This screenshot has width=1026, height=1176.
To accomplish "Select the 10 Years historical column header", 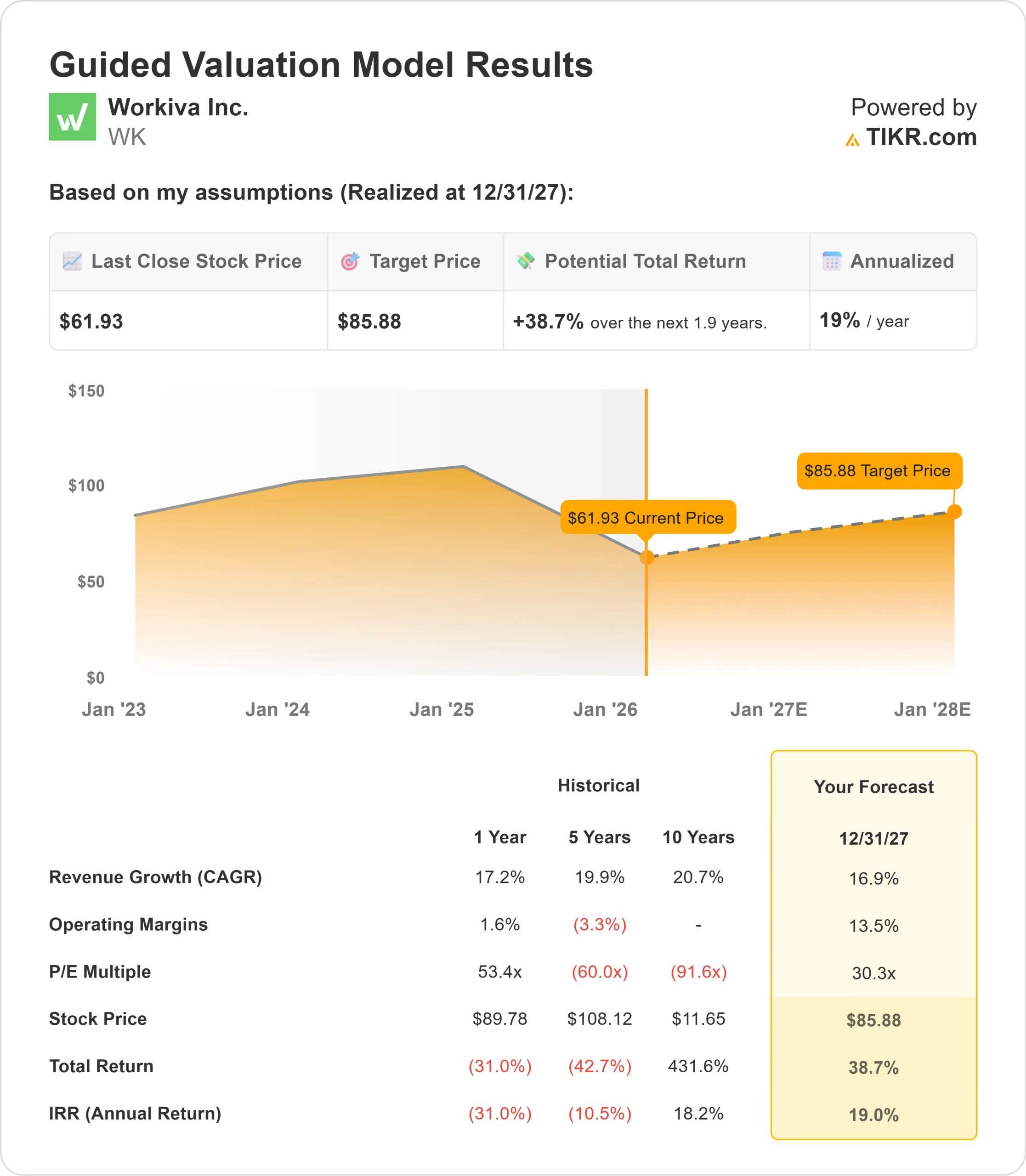I will point(698,837).
